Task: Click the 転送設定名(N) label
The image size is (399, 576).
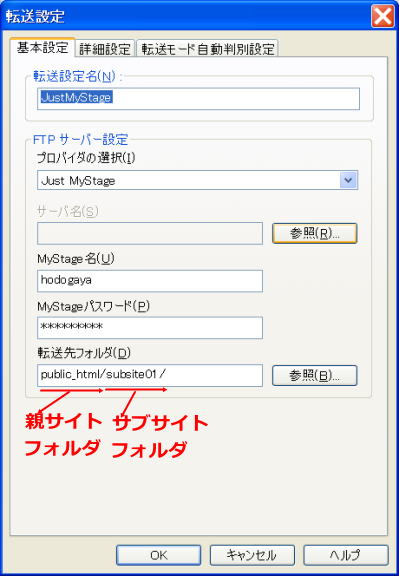Action: click(77, 76)
